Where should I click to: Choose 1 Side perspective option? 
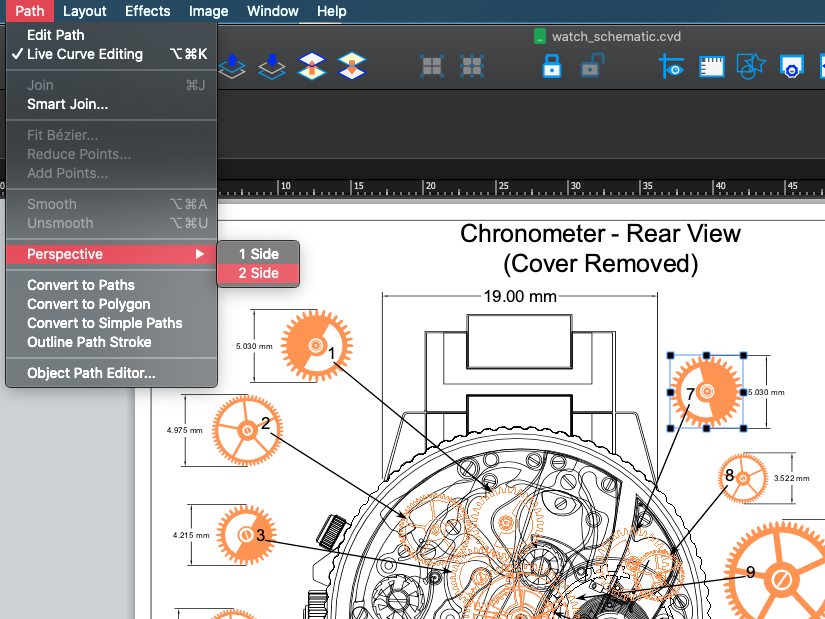coord(258,254)
